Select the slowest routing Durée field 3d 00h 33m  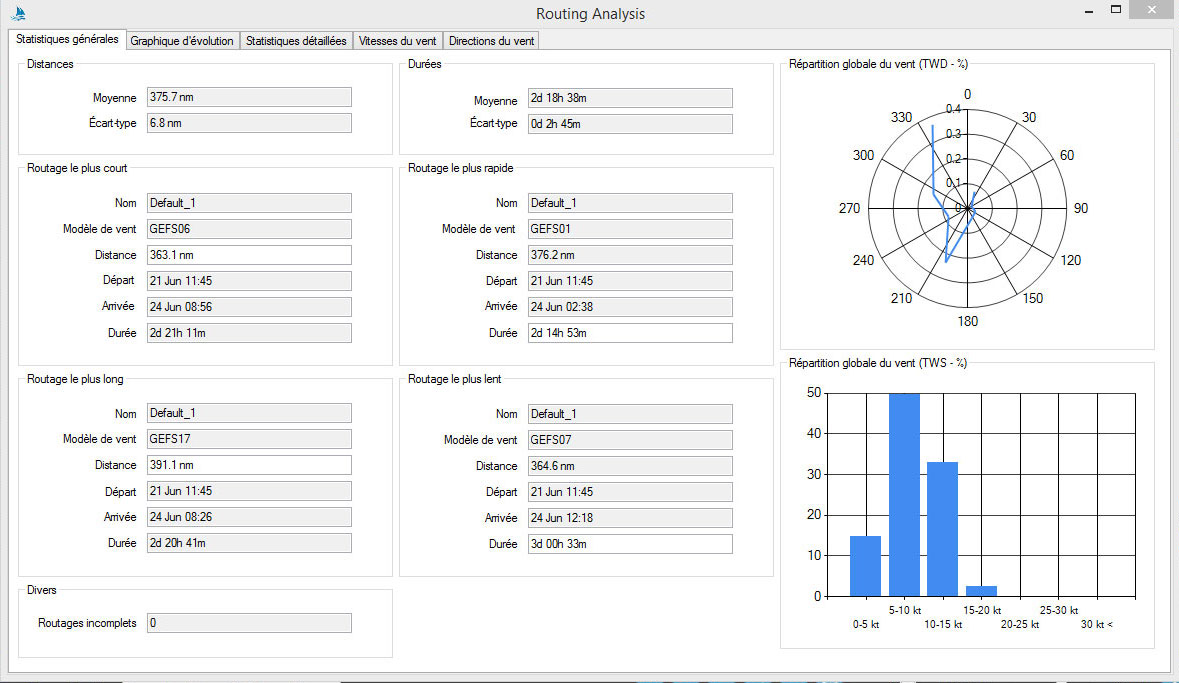630,544
